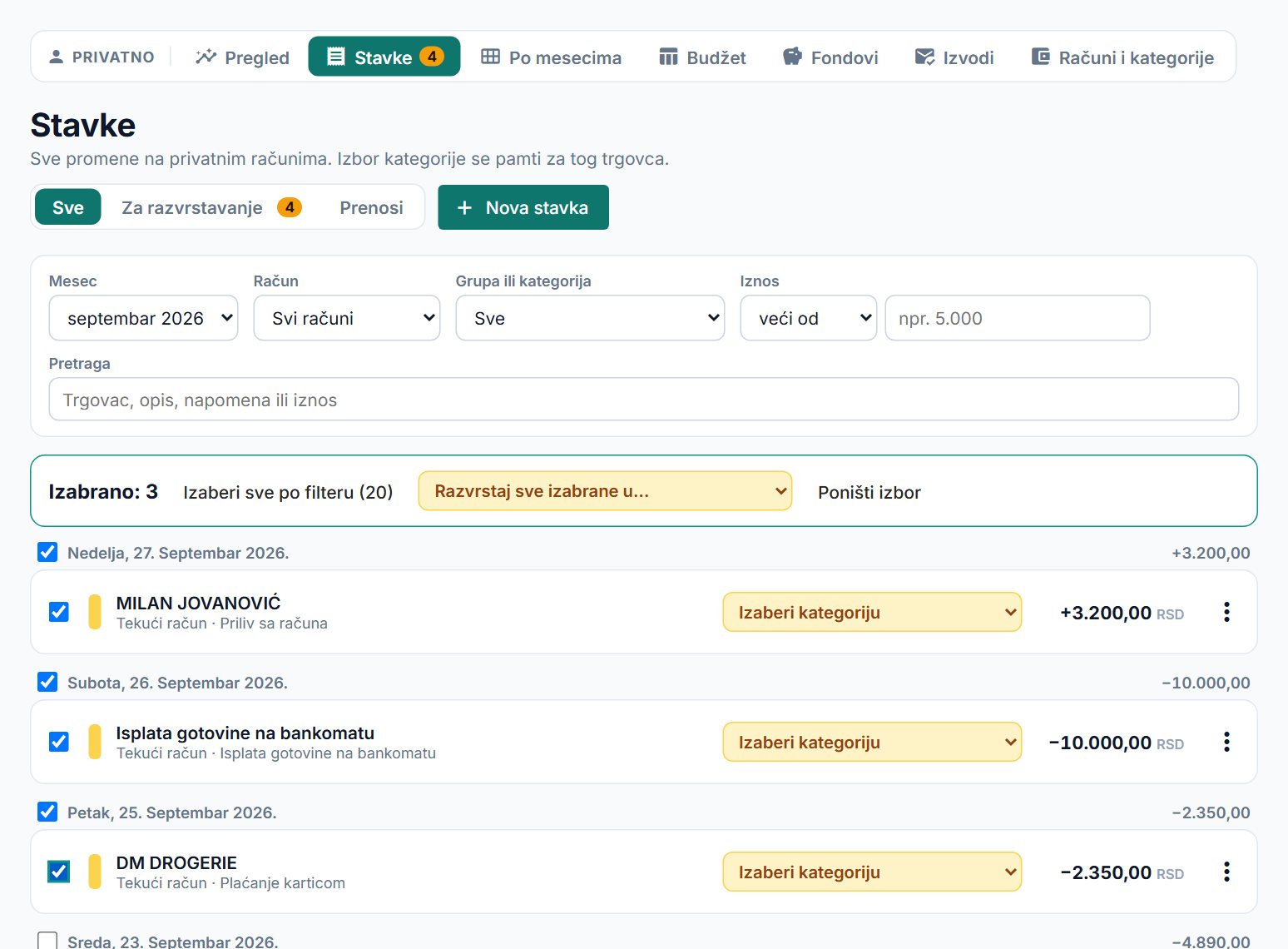Select the Sve filter tab
Screen dimensions: 1288x949
(68, 207)
